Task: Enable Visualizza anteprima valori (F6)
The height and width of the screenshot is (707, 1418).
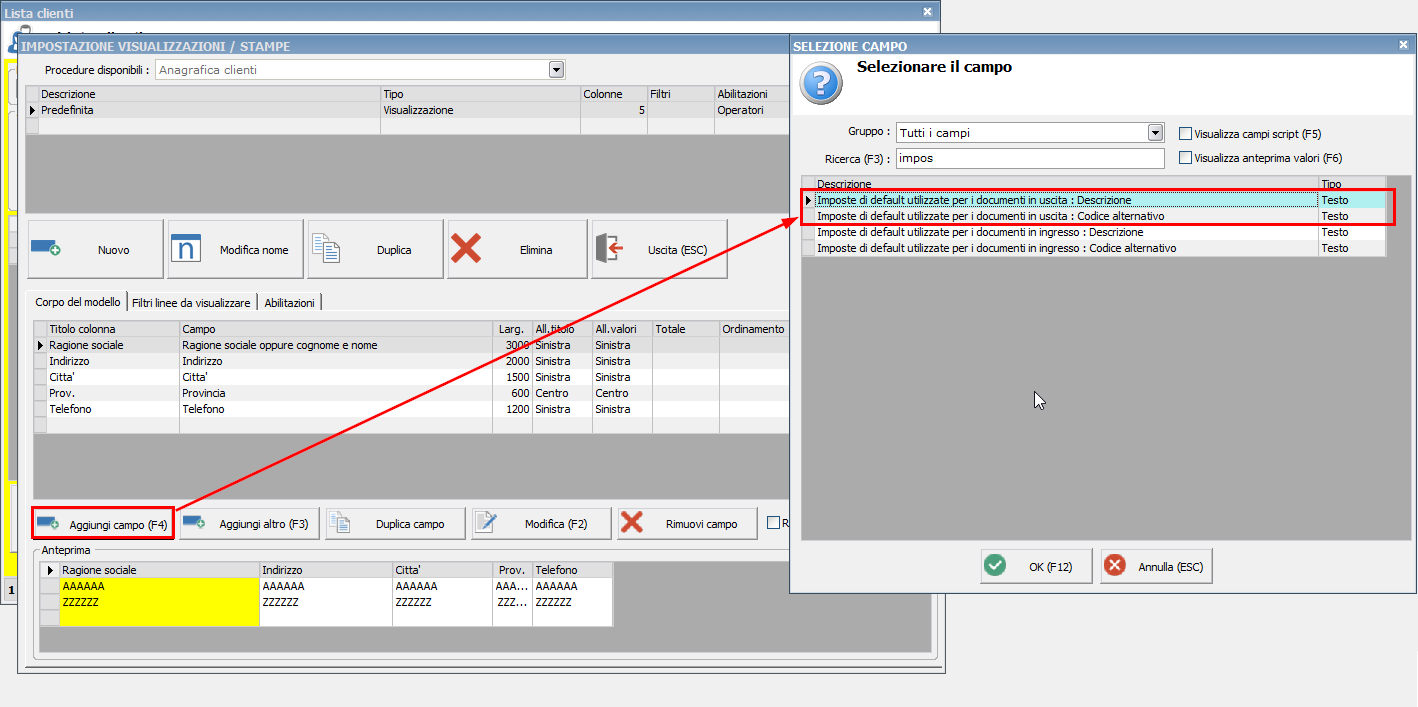Action: click(x=1186, y=157)
